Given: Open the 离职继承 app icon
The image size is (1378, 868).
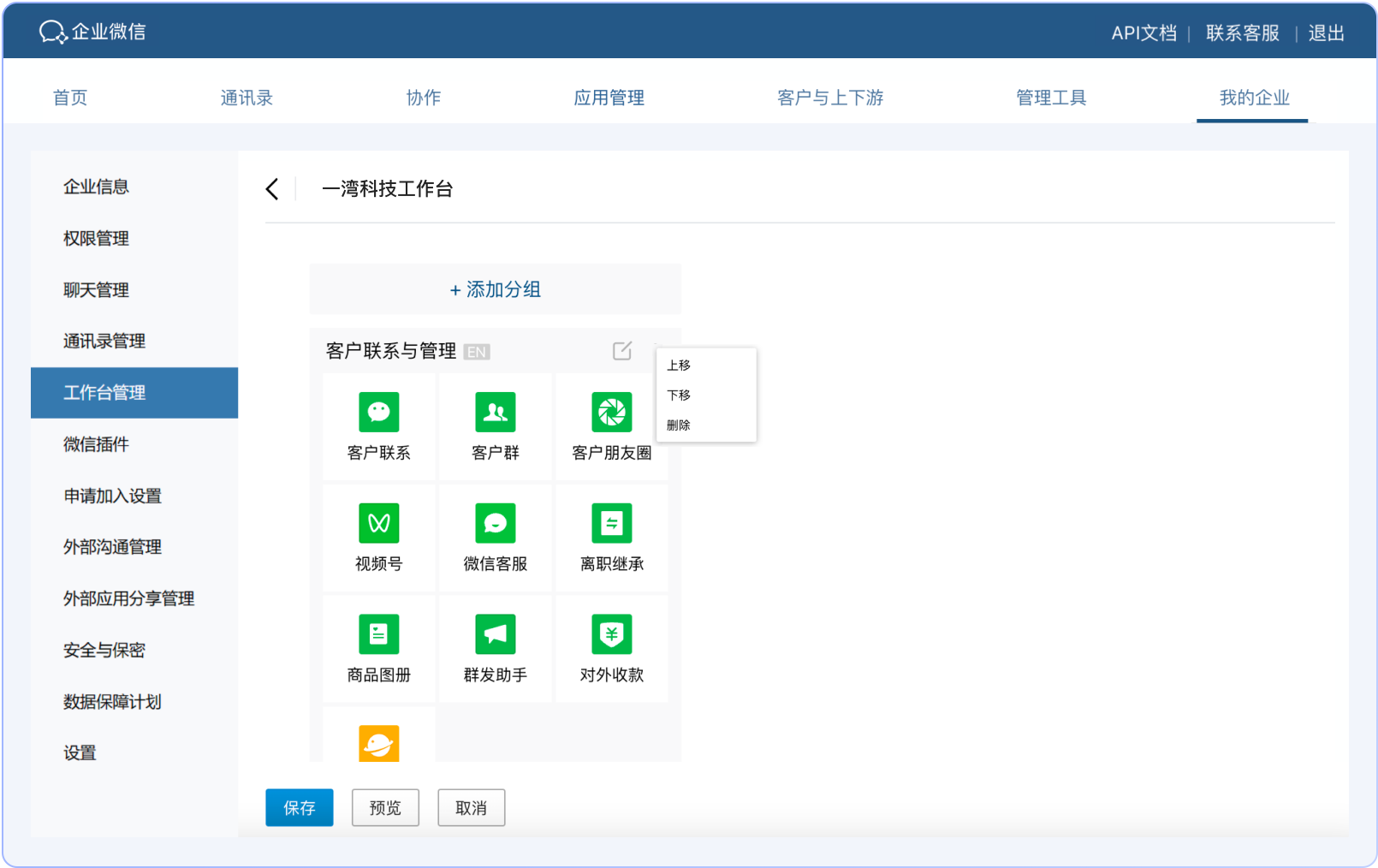Looking at the screenshot, I should [x=612, y=523].
